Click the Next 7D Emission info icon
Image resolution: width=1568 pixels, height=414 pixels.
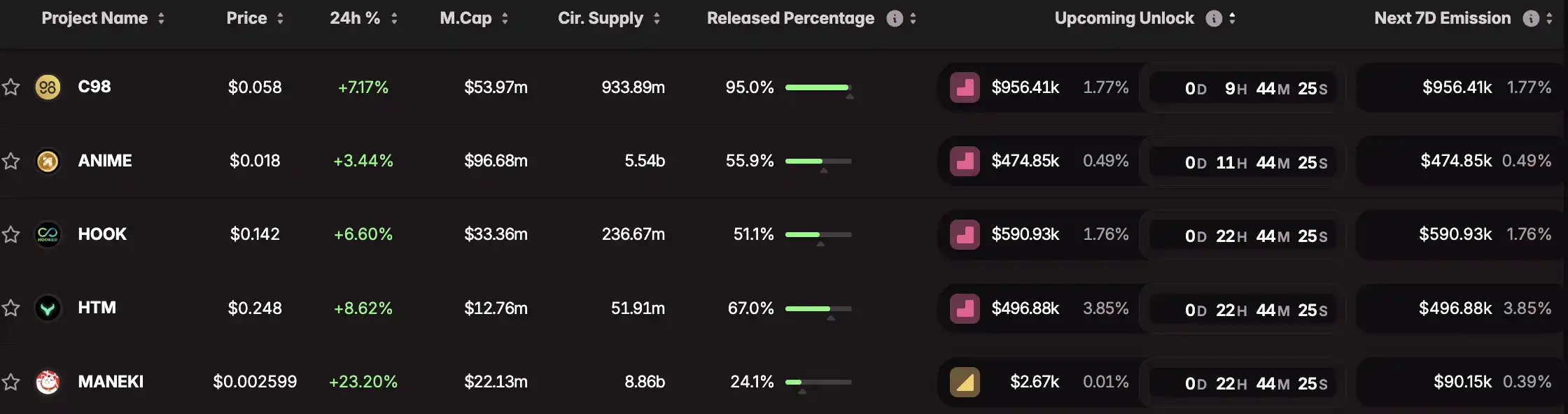pos(1531,19)
